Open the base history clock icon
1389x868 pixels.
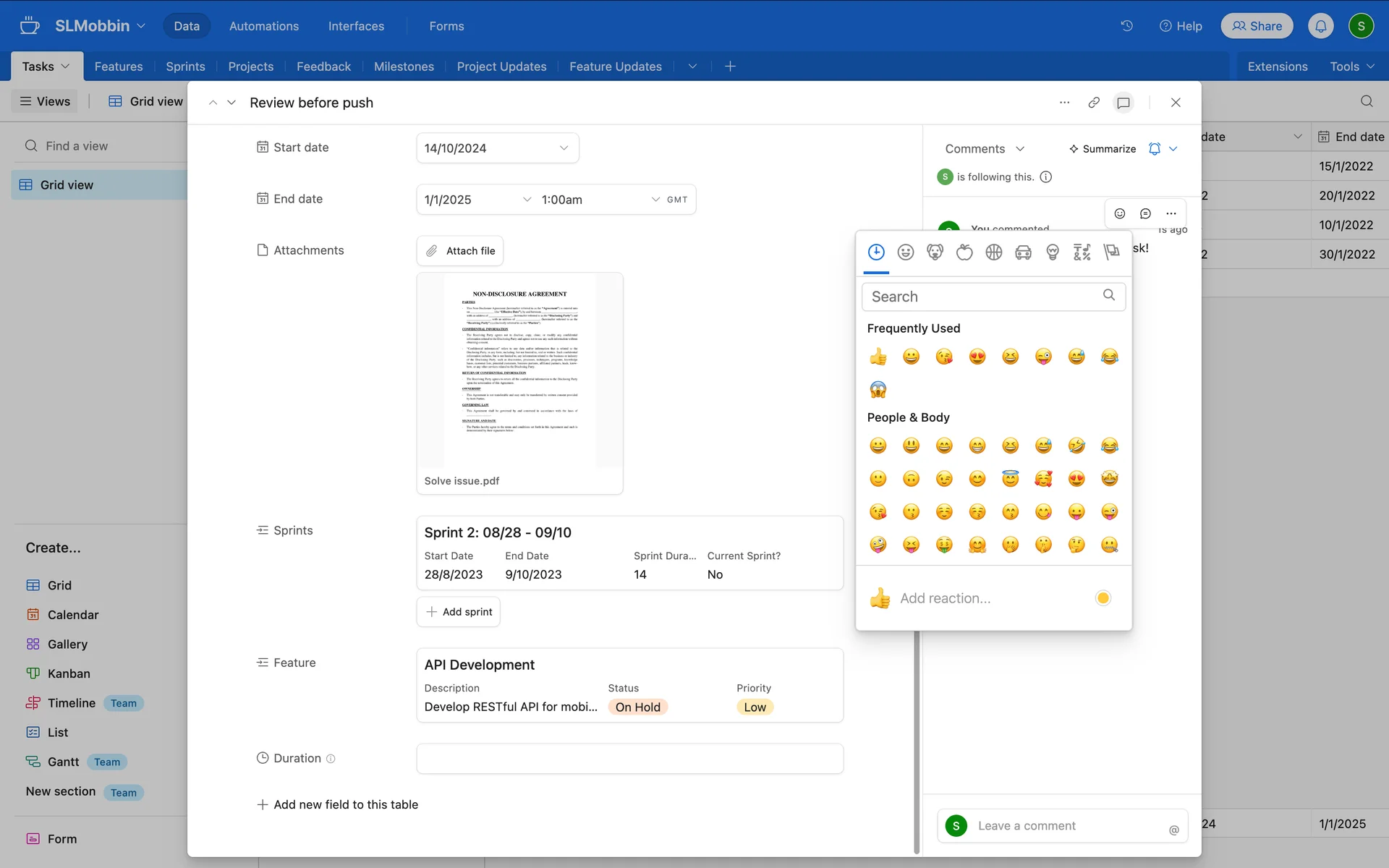(1126, 26)
